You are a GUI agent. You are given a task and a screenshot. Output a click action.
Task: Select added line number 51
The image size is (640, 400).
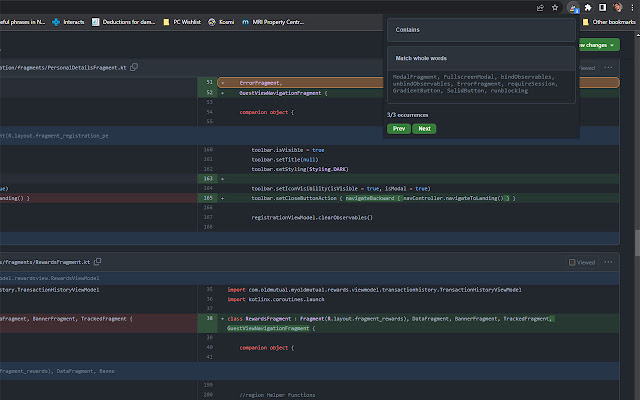click(x=209, y=82)
